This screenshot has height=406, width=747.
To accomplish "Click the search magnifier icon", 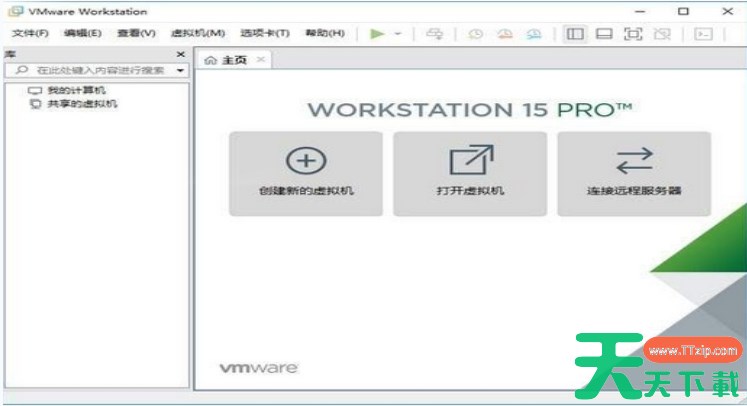I will (22, 70).
